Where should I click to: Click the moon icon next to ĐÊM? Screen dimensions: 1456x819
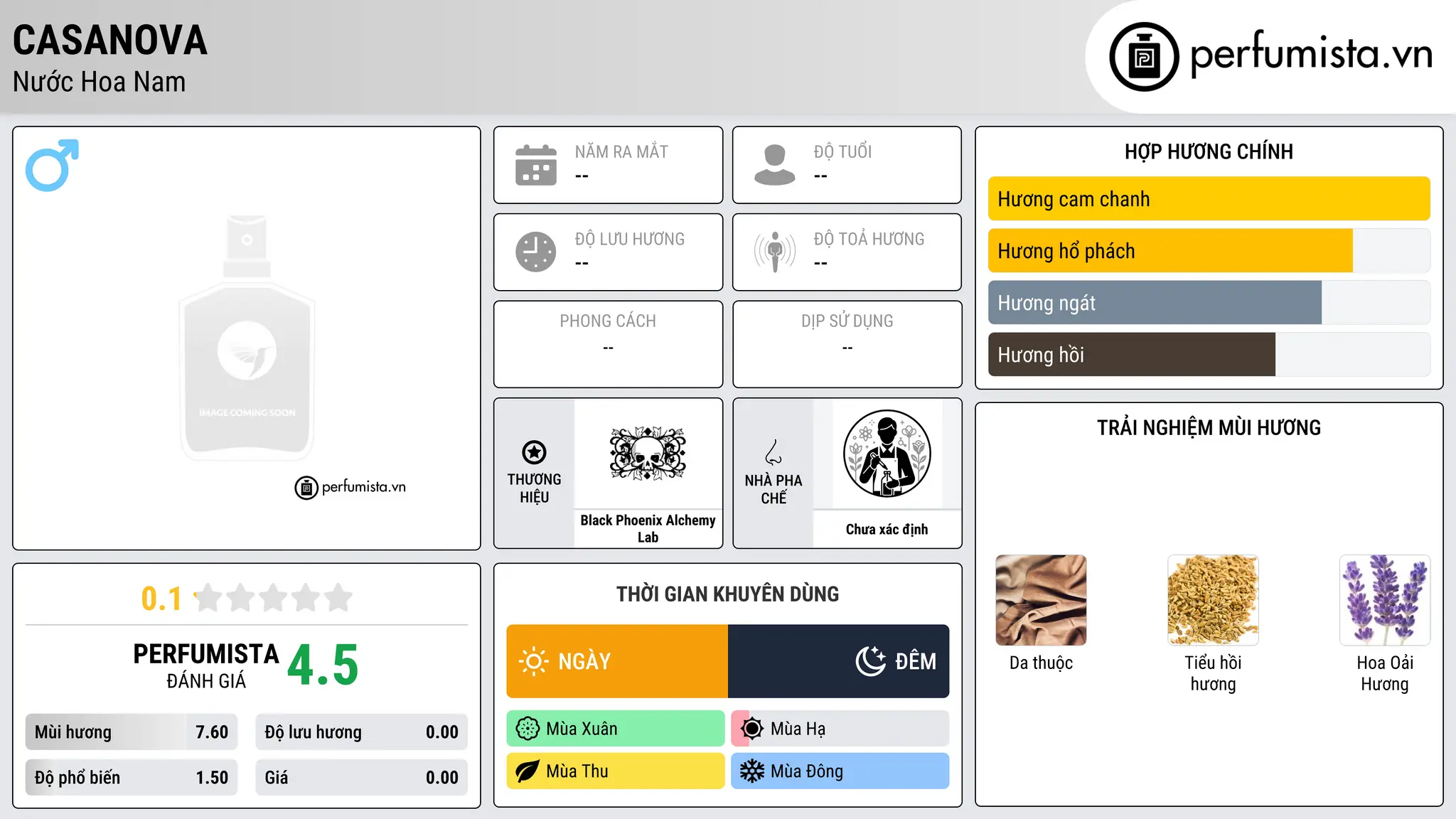pos(870,661)
